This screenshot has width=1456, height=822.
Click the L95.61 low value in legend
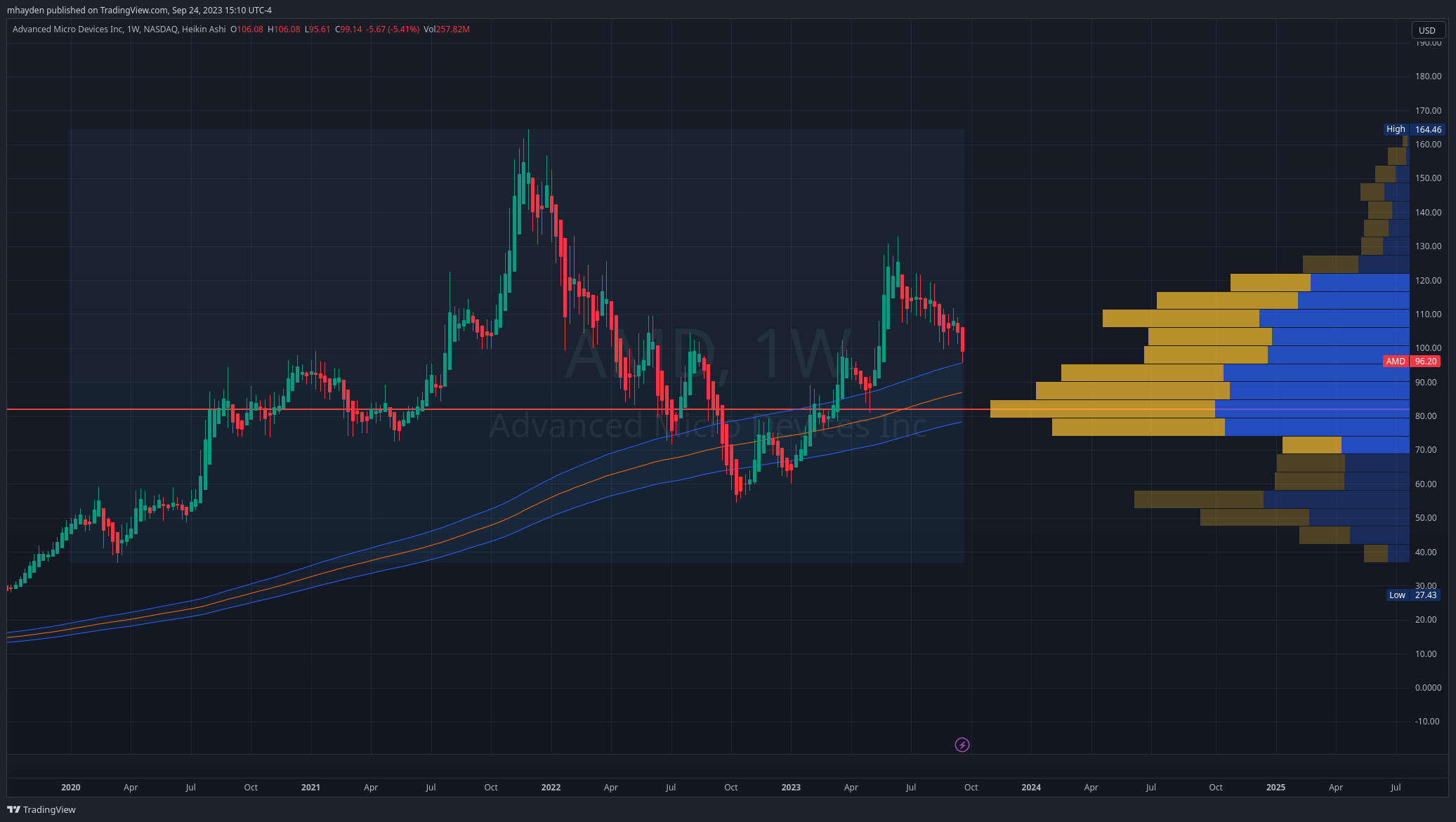point(317,29)
